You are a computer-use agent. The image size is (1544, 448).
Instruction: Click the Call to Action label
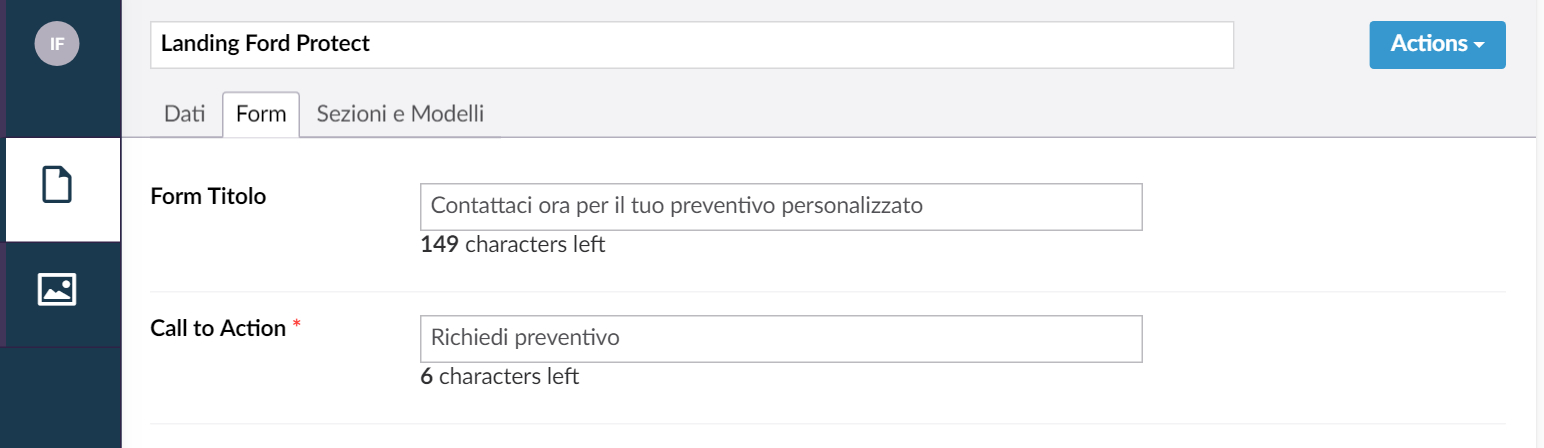click(218, 328)
